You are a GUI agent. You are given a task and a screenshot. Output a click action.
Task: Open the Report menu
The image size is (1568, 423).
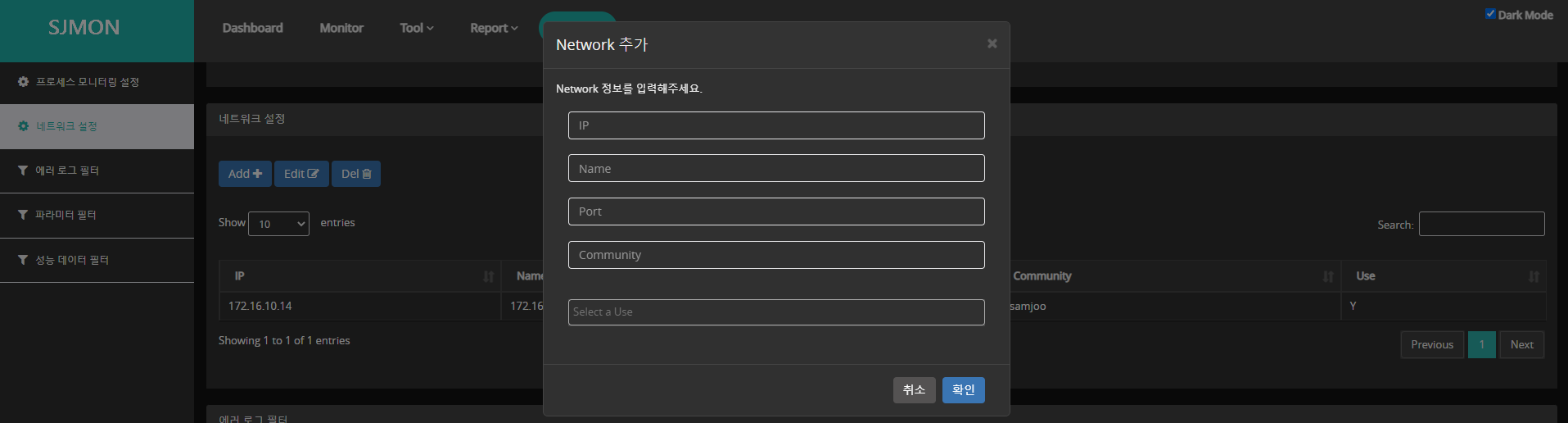pos(493,28)
